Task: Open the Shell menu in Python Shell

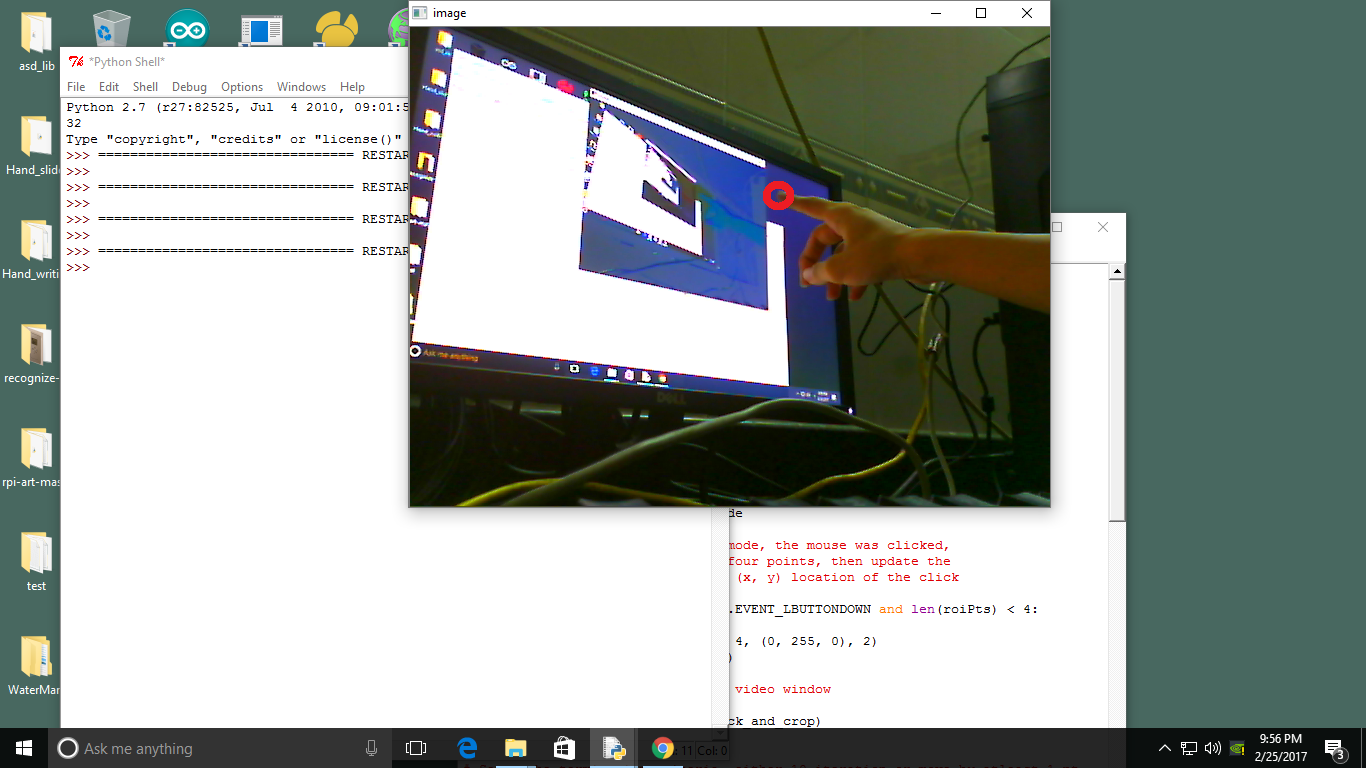Action: [146, 87]
